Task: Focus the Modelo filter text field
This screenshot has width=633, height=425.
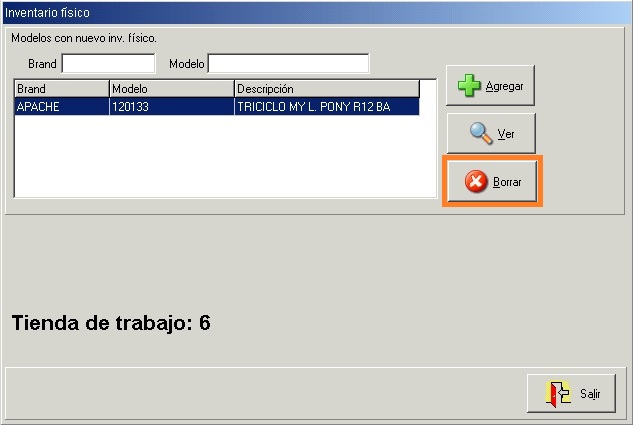Action: pos(288,64)
